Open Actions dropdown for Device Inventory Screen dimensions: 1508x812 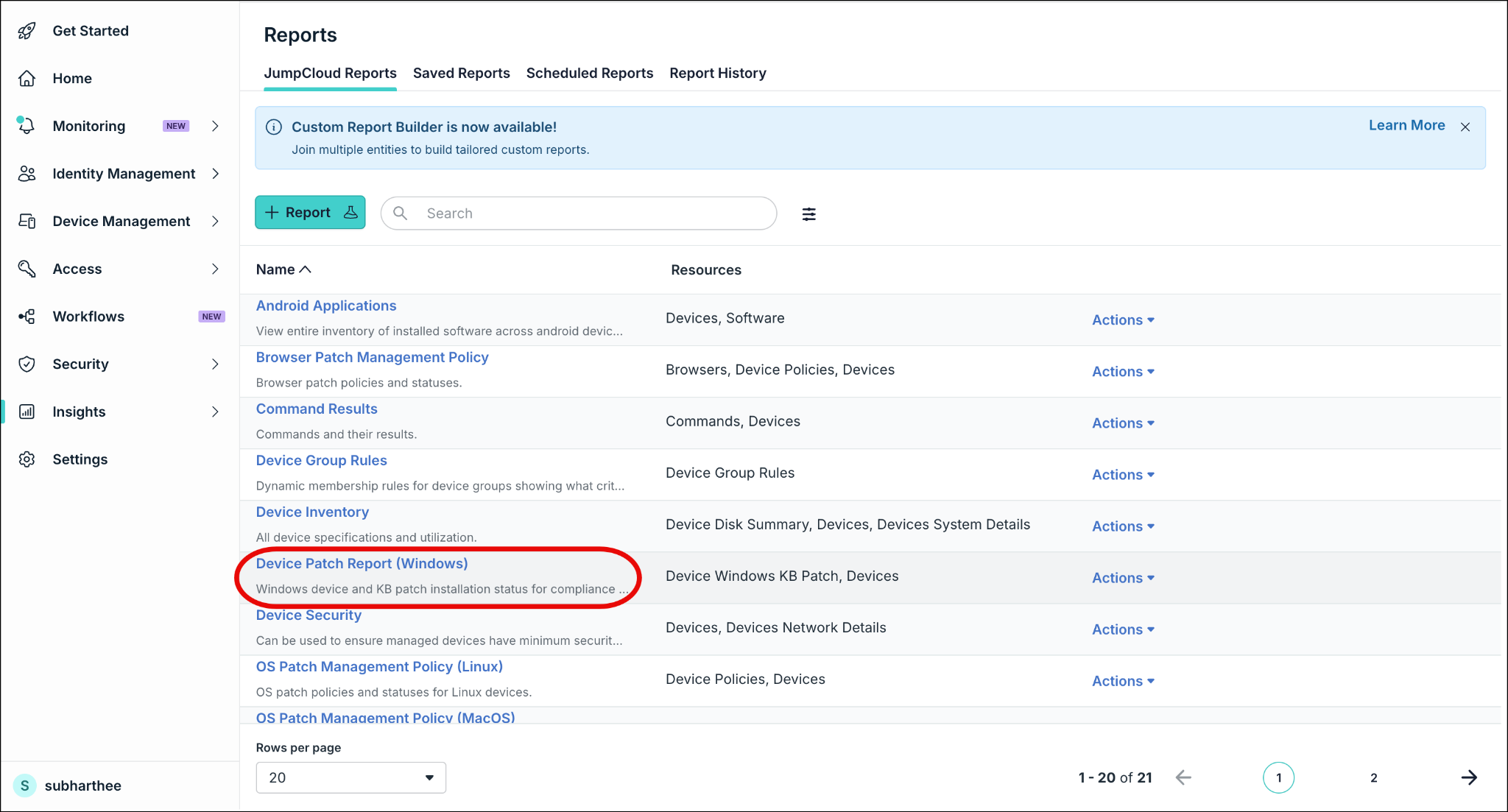pyautogui.click(x=1123, y=526)
